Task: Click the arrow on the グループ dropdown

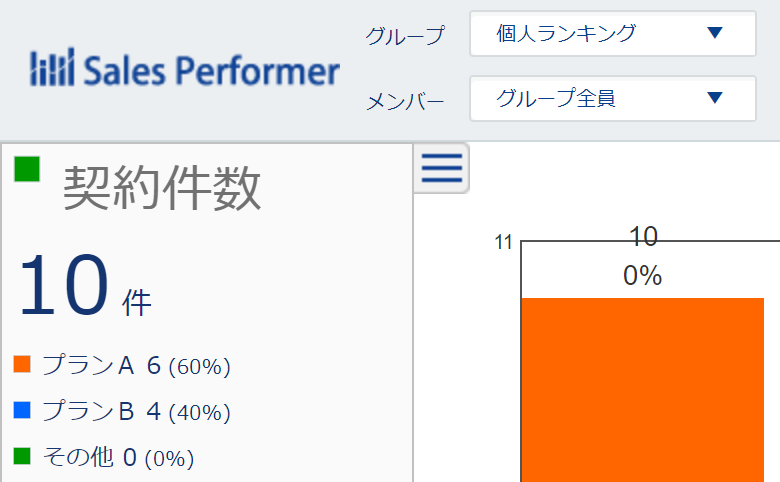Action: tap(714, 34)
